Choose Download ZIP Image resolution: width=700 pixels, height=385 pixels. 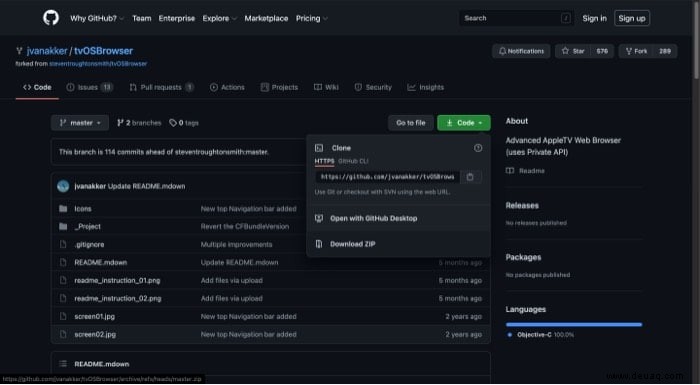click(x=398, y=244)
